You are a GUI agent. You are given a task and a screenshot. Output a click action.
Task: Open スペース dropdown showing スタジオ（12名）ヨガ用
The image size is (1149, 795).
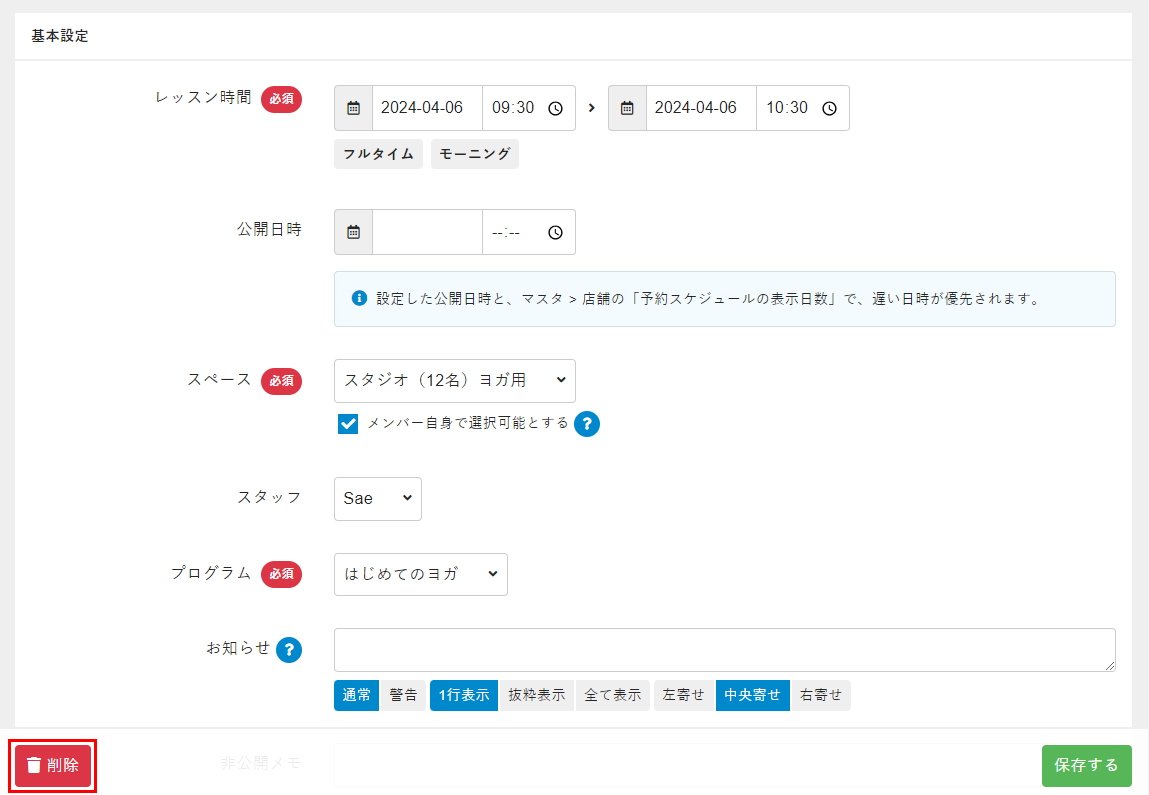click(x=455, y=381)
